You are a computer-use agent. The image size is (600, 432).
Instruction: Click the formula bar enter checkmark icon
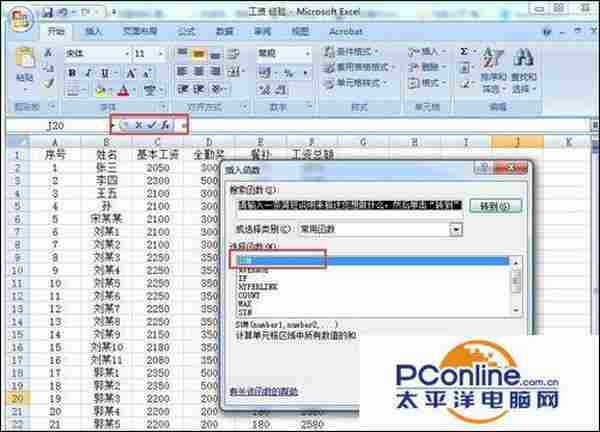(x=152, y=125)
